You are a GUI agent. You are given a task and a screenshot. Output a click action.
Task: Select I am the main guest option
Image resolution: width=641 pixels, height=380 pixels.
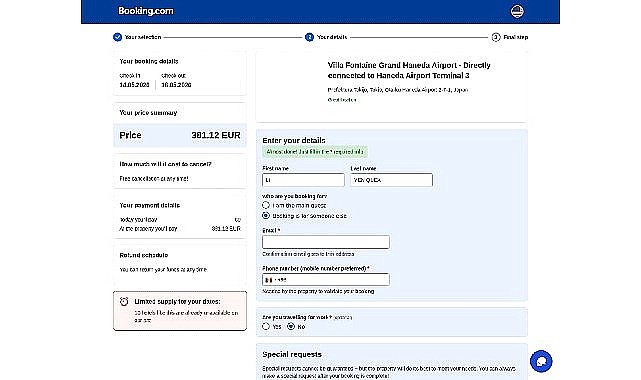(x=266, y=205)
